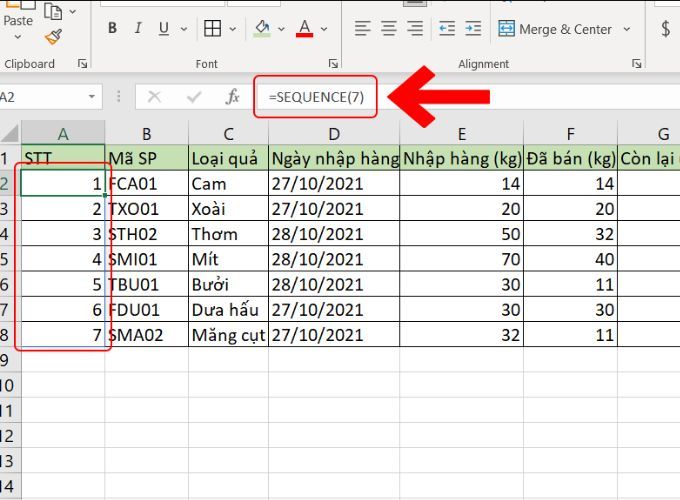Image resolution: width=680 pixels, height=500 pixels.
Task: Decrease indent
Action: tap(447, 29)
